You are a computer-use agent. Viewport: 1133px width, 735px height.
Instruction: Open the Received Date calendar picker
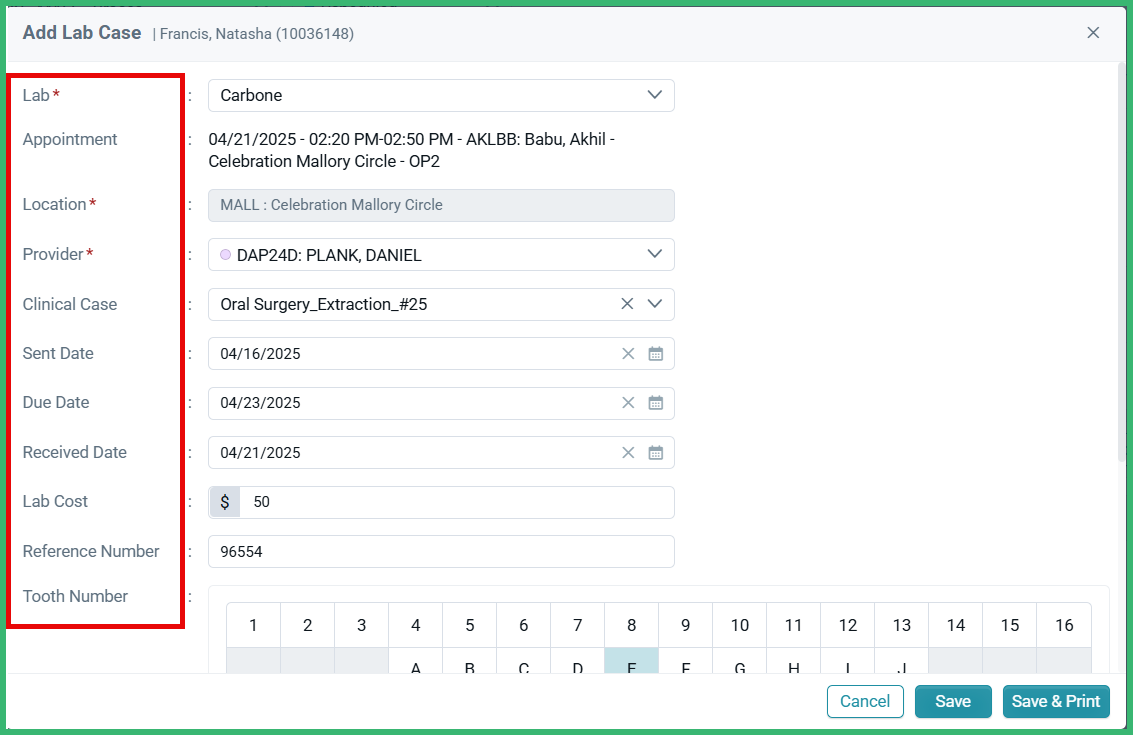(655, 452)
